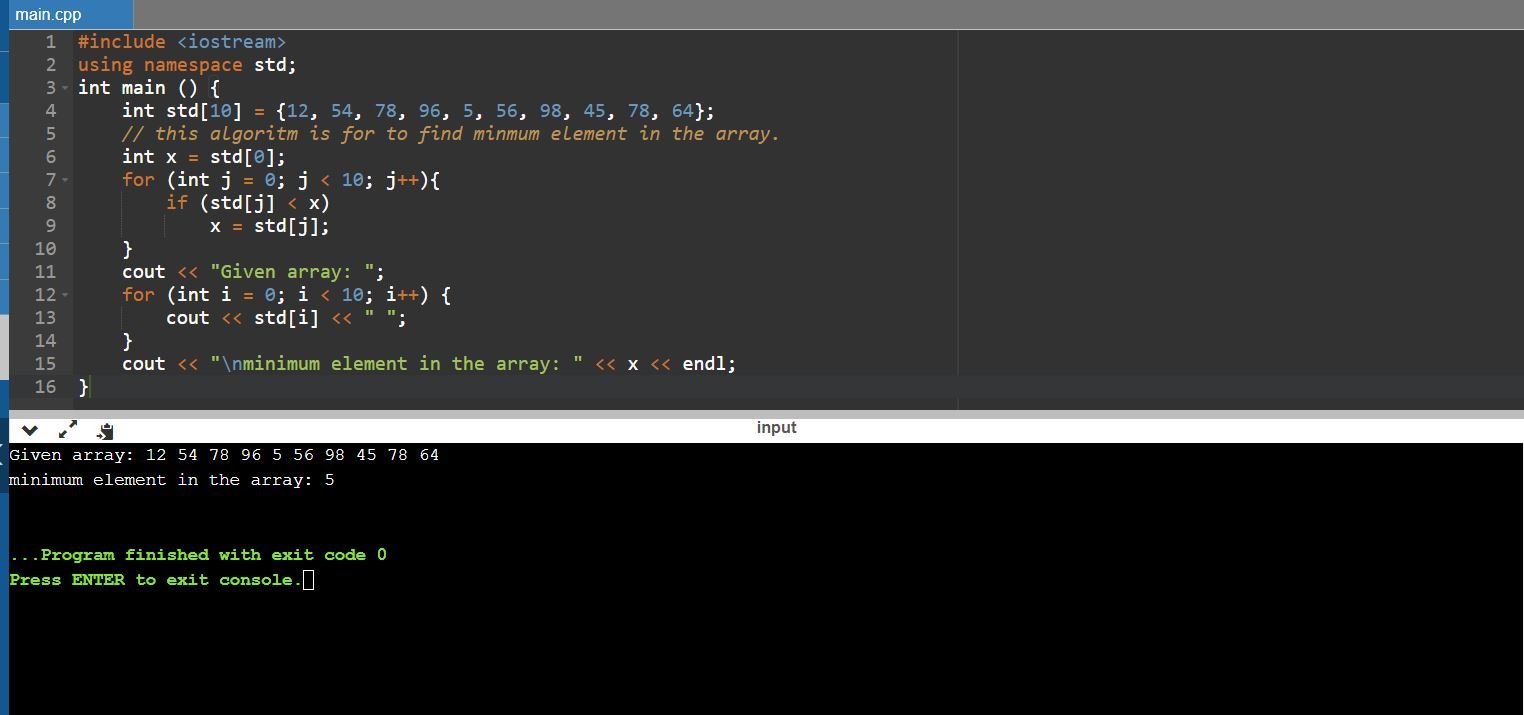Viewport: 1524px width, 715px height.
Task: Click the comment about finding minimum element
Action: [x=450, y=134]
